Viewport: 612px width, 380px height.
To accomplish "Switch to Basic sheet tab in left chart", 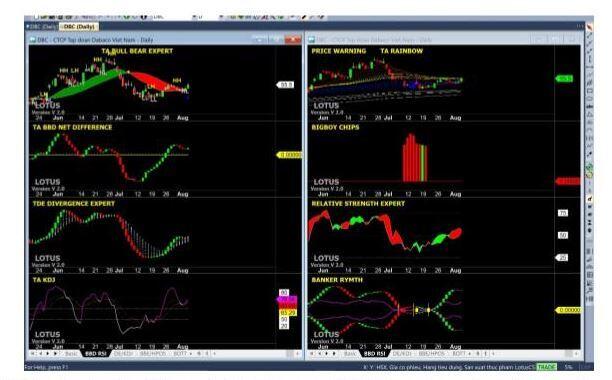I will click(x=71, y=353).
